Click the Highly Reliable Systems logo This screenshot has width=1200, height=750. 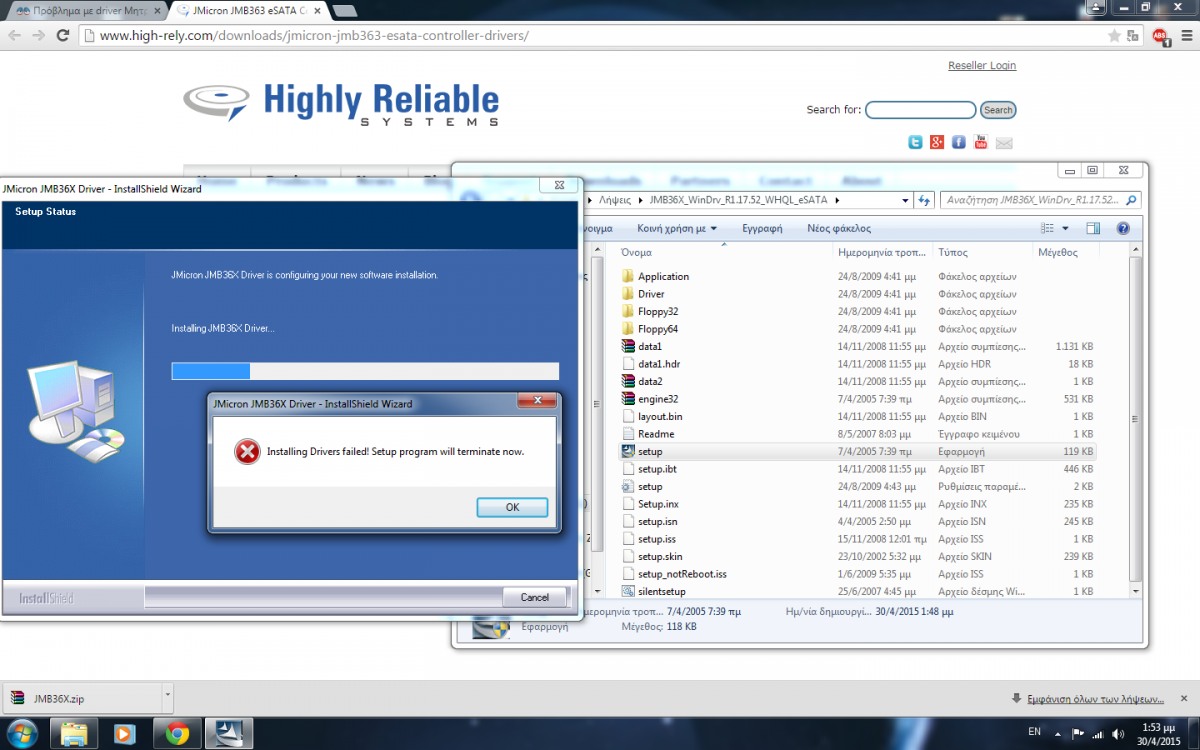click(x=341, y=104)
